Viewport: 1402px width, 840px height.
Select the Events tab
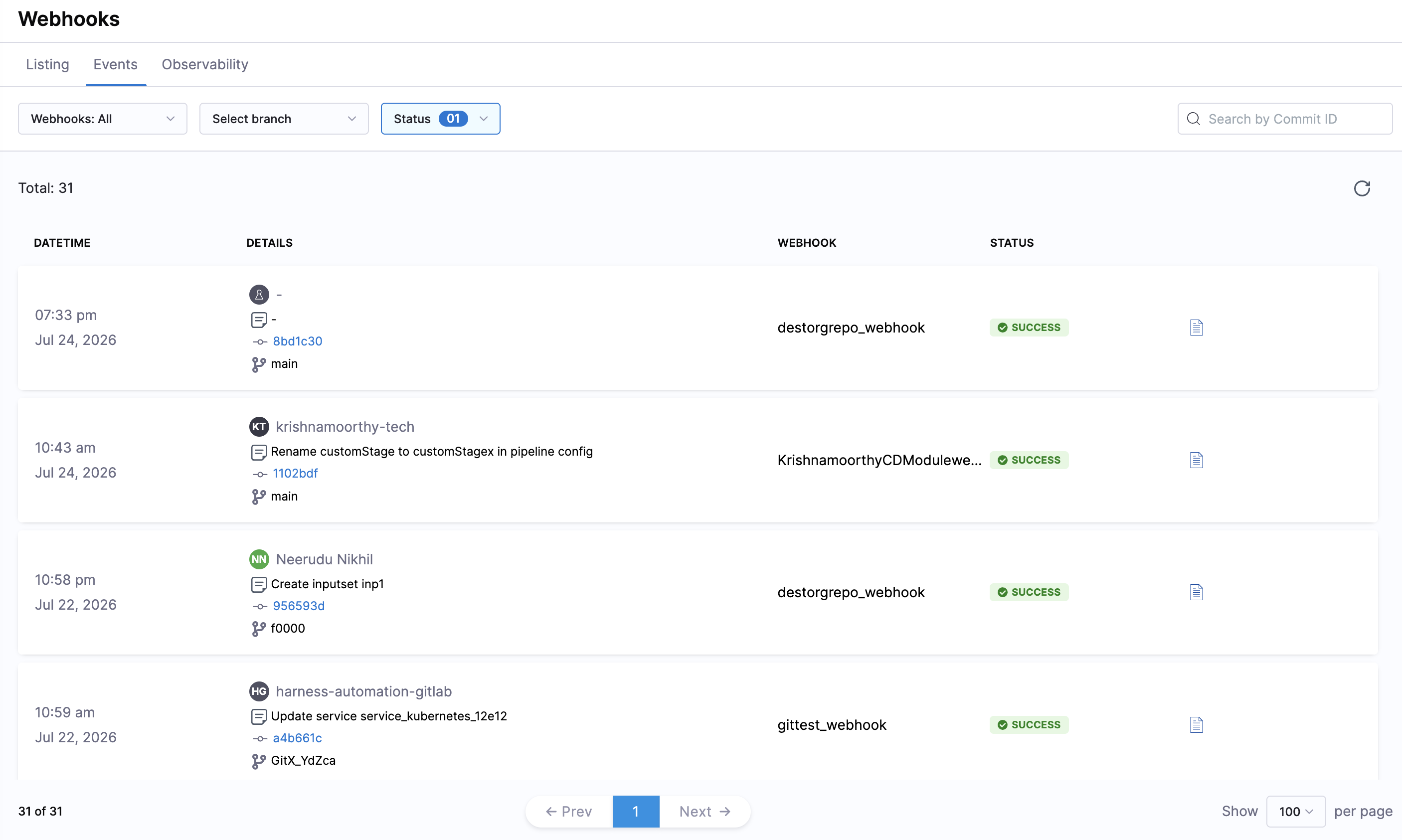coord(116,64)
